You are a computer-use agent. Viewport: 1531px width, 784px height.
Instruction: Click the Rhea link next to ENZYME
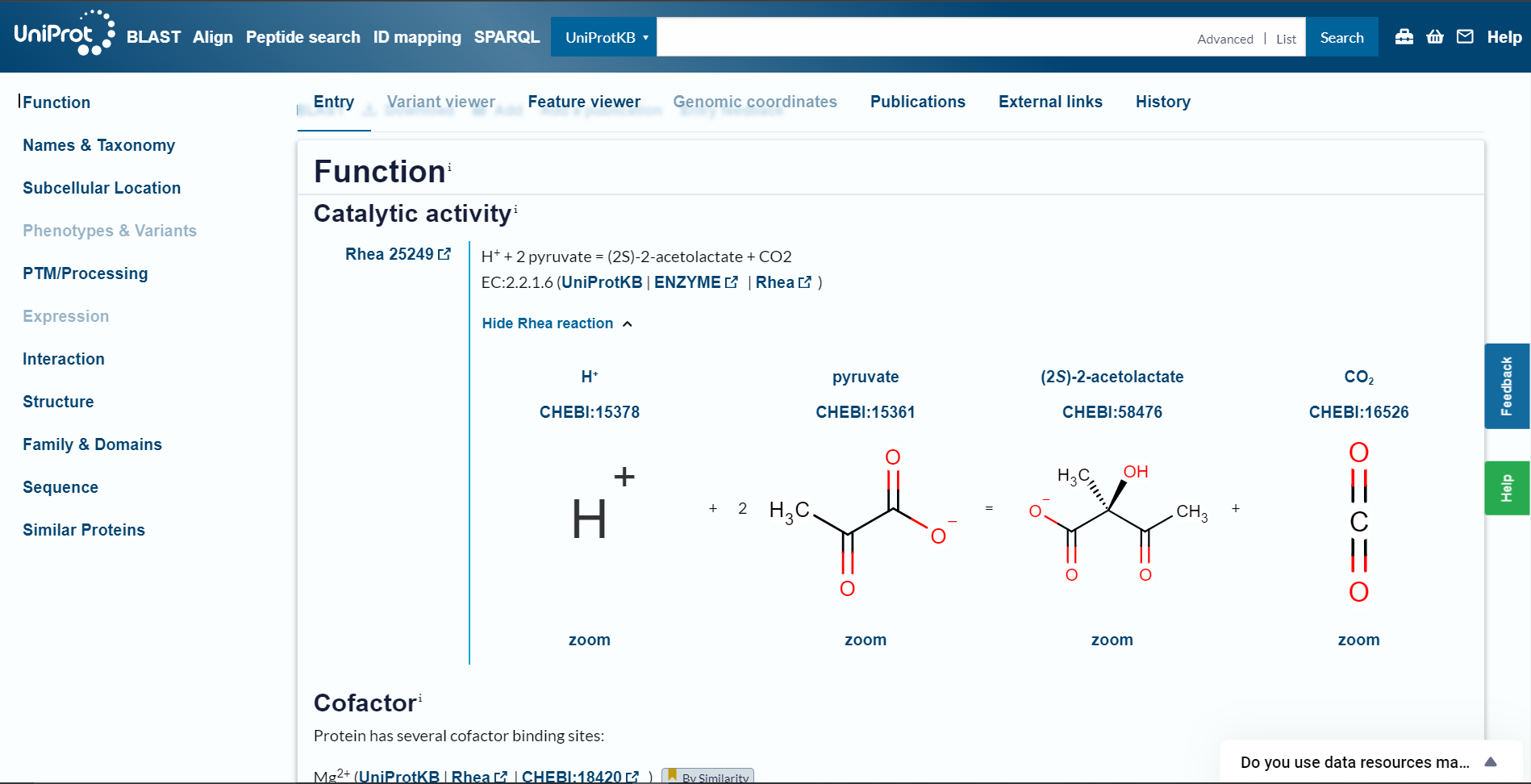783,282
